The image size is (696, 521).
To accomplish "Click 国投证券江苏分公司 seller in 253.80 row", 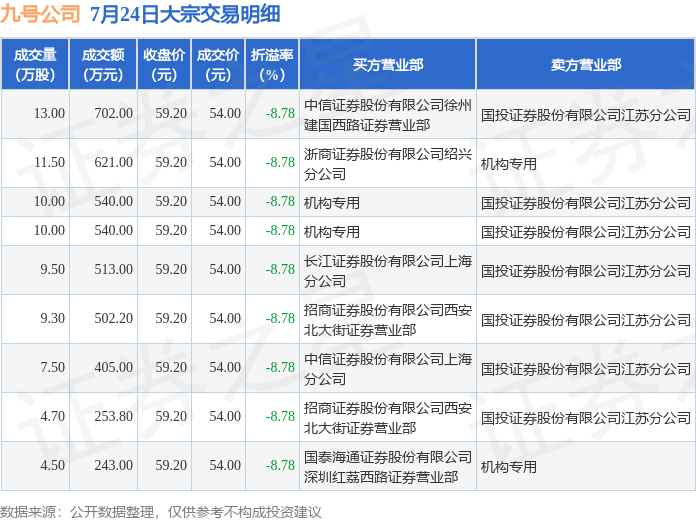I will pyautogui.click(x=586, y=418).
